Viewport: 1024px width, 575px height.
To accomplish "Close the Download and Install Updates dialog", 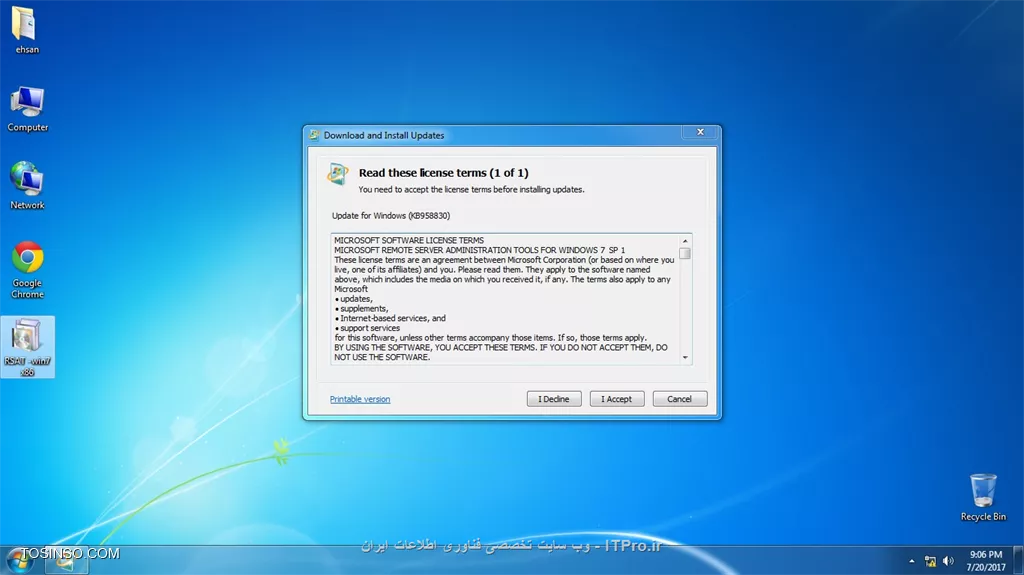I will 700,132.
